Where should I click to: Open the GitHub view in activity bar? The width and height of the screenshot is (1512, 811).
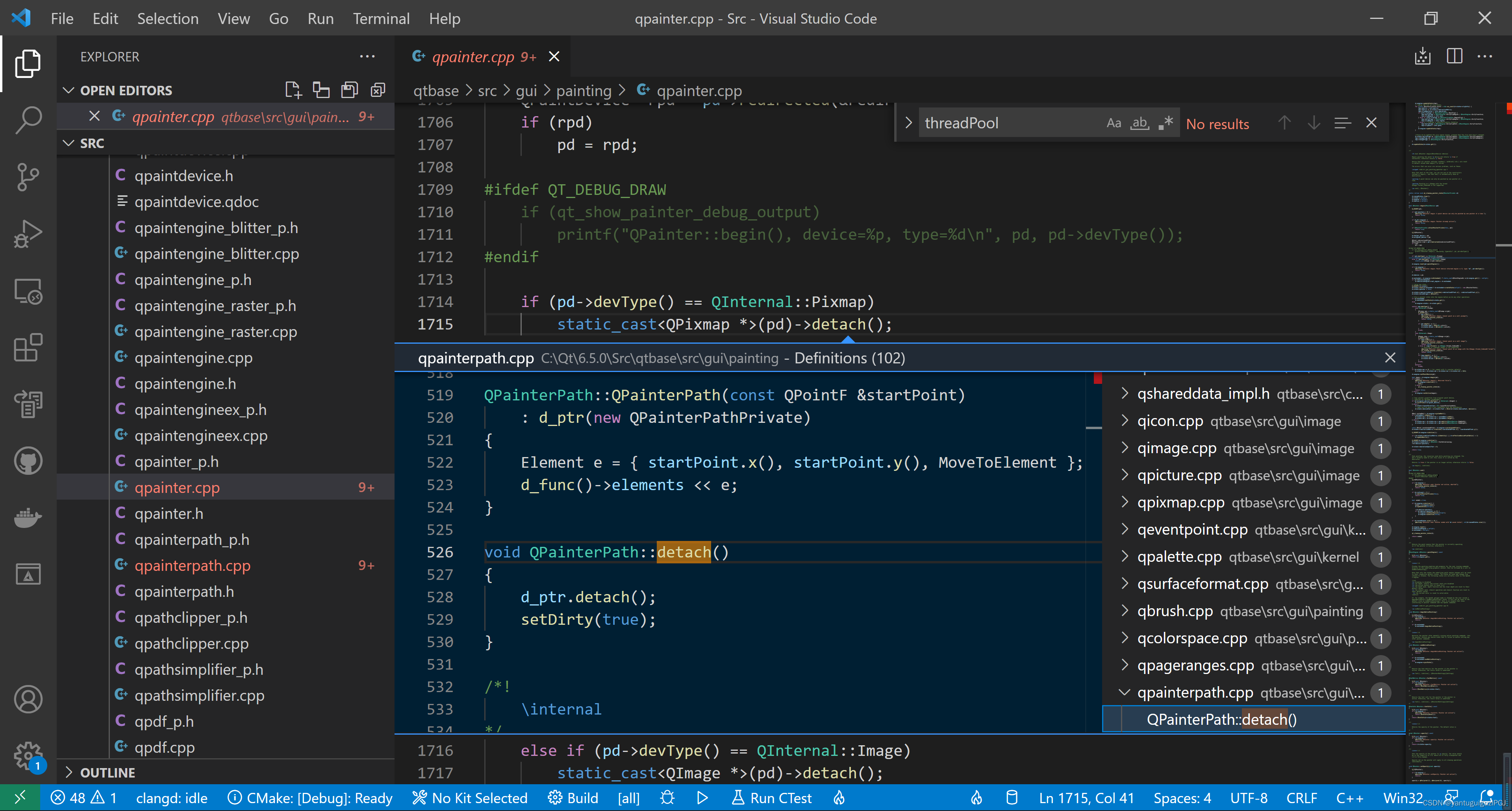[28, 461]
